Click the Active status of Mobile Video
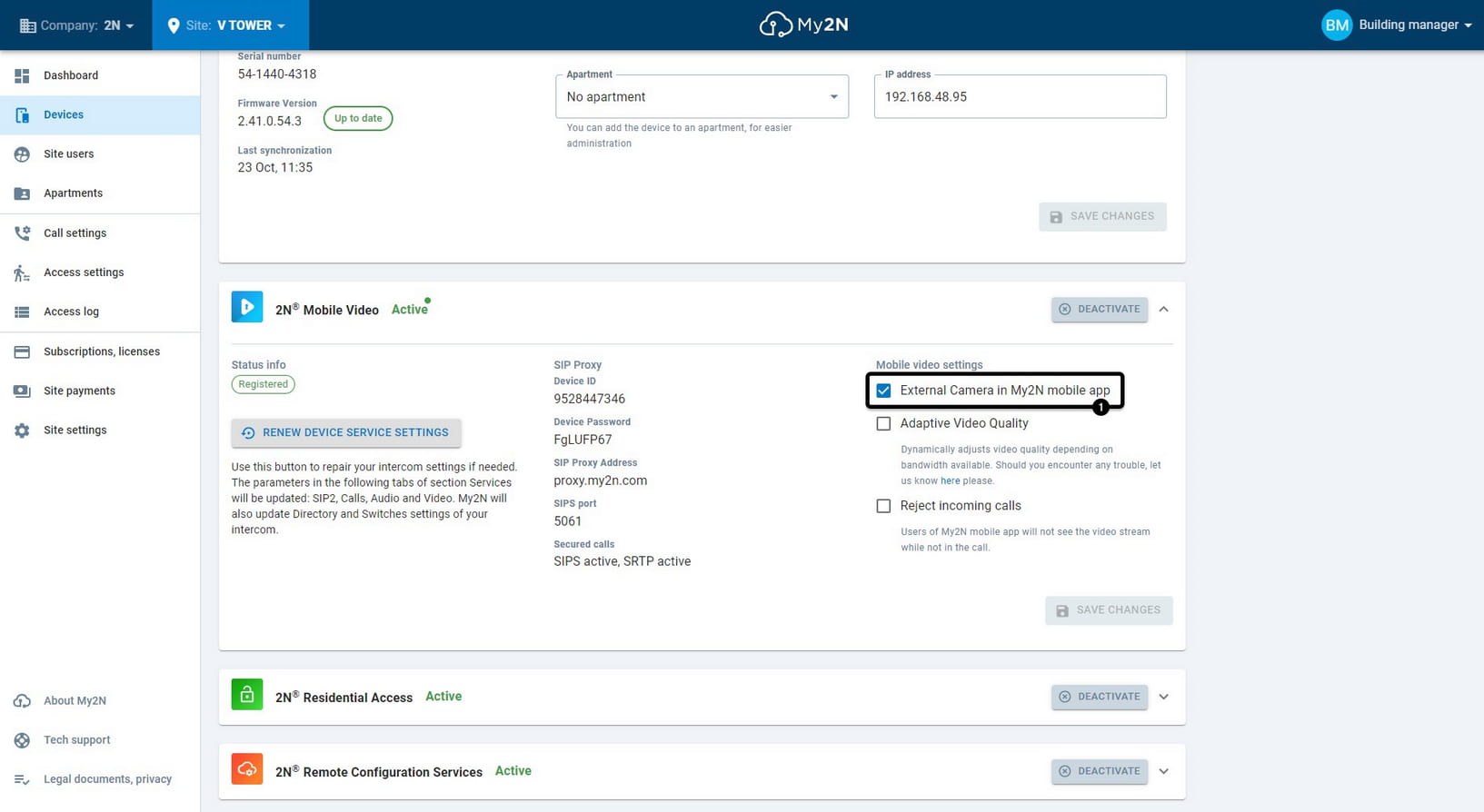1484x812 pixels. (x=410, y=310)
